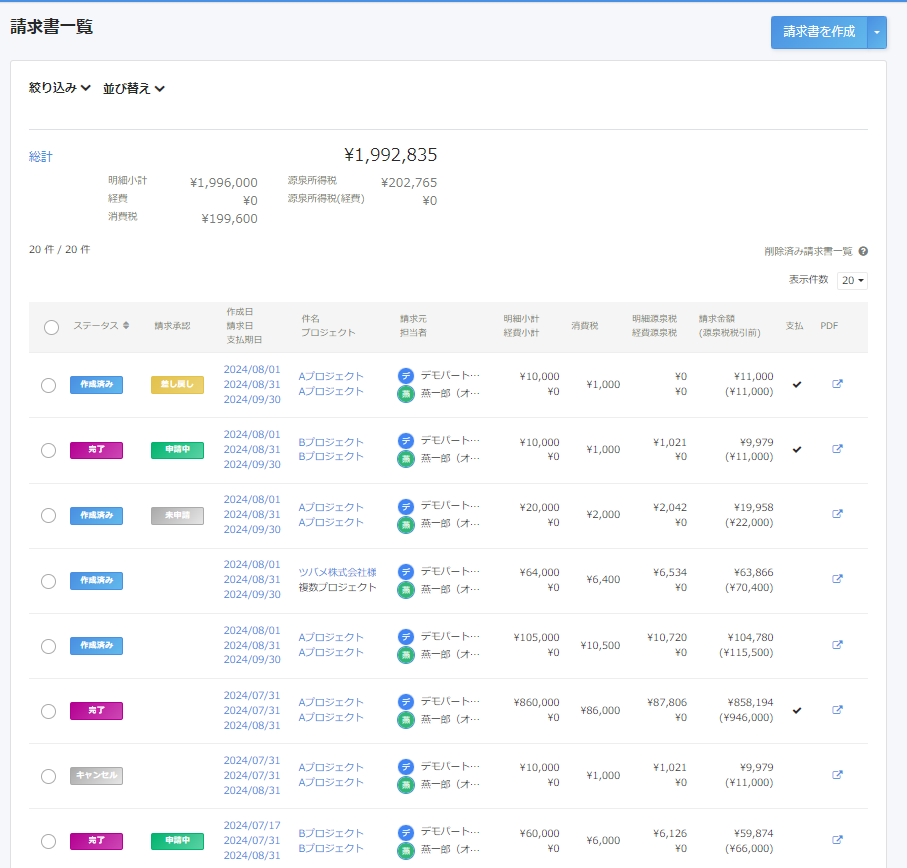Click the 20 件 / 20 件 count
This screenshot has width=907, height=868.
[60, 249]
